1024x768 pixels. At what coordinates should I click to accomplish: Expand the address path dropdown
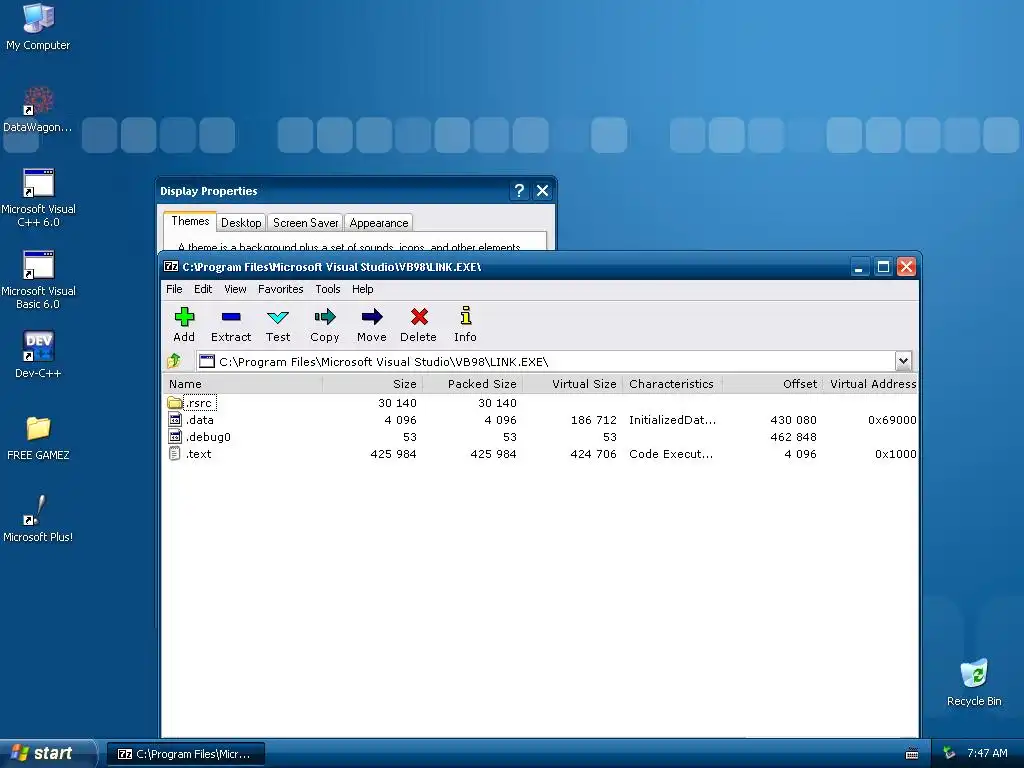tap(903, 360)
